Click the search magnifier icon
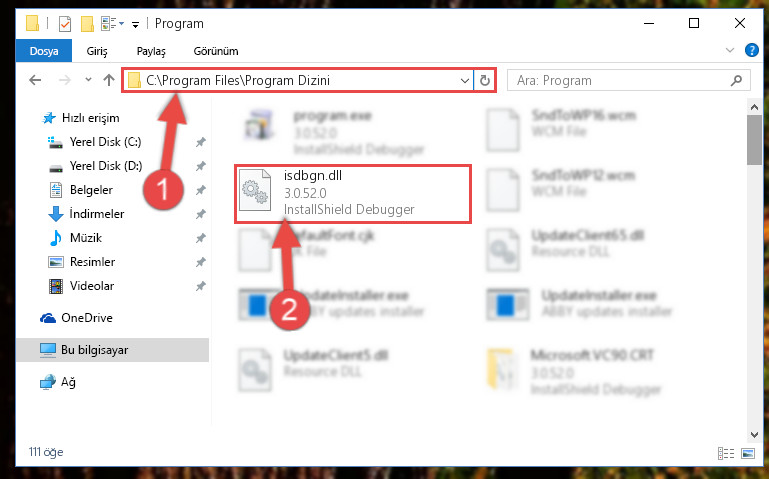 (736, 80)
